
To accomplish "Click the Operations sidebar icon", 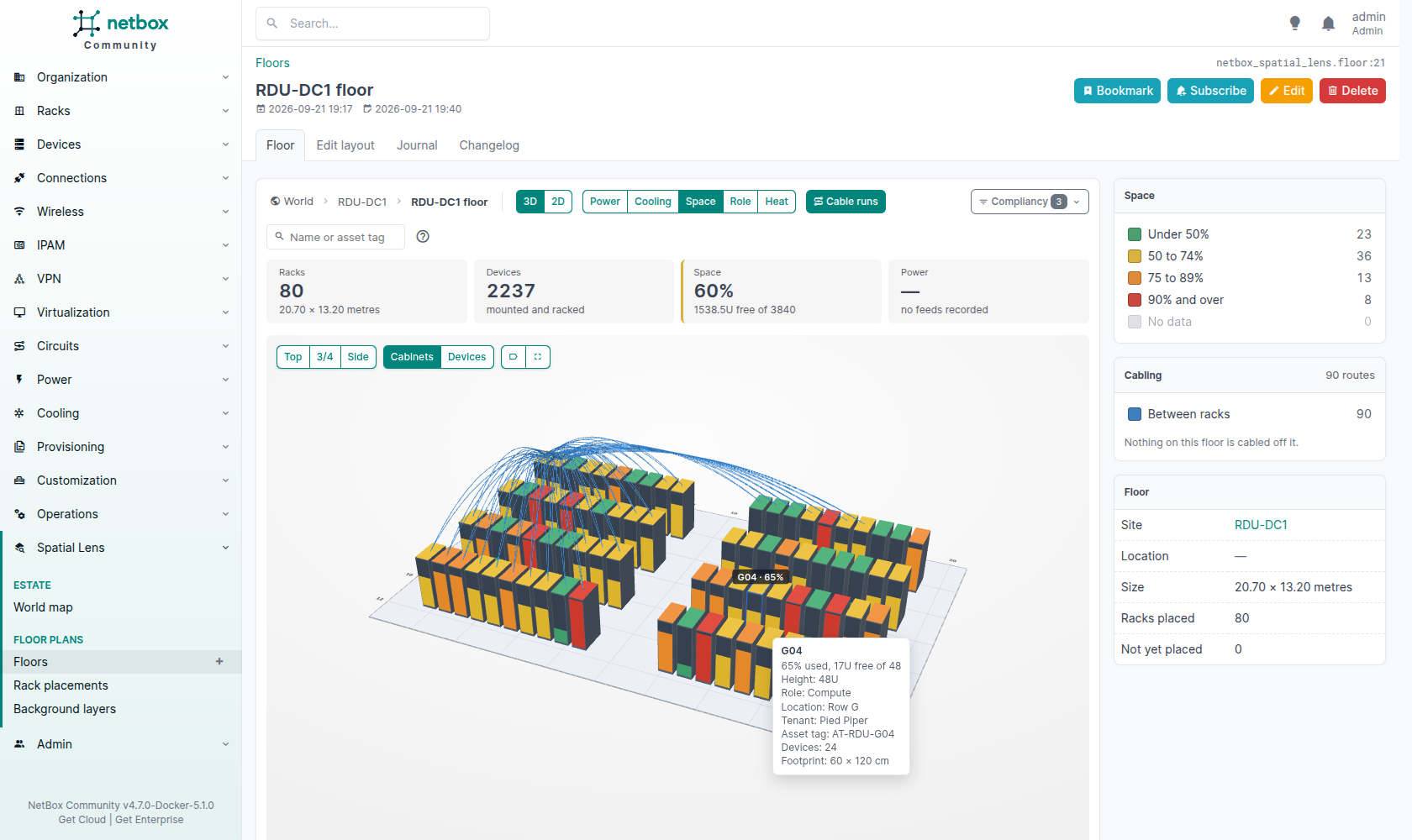I will click(x=19, y=514).
